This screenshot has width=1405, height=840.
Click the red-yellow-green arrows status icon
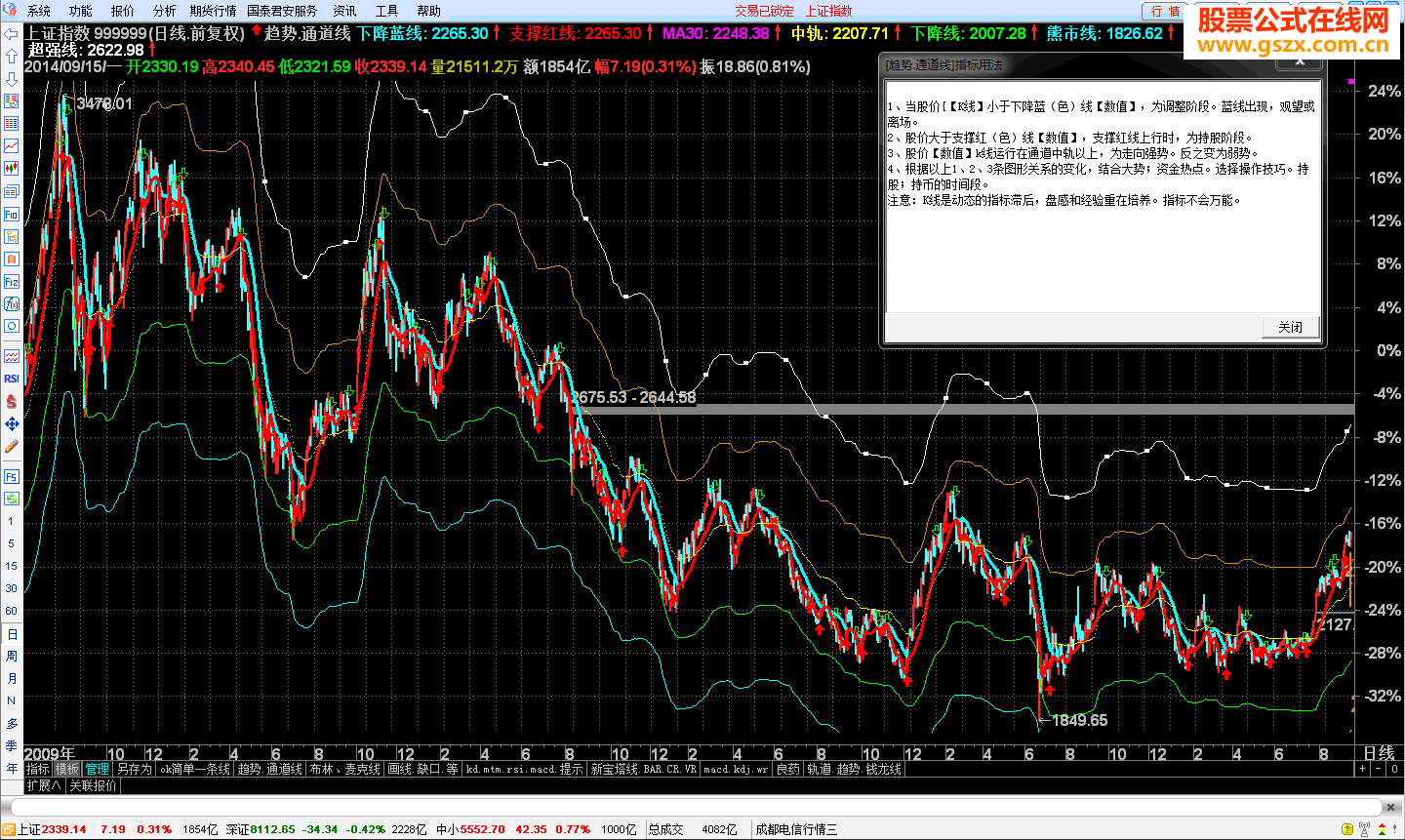pyautogui.click(x=1383, y=829)
